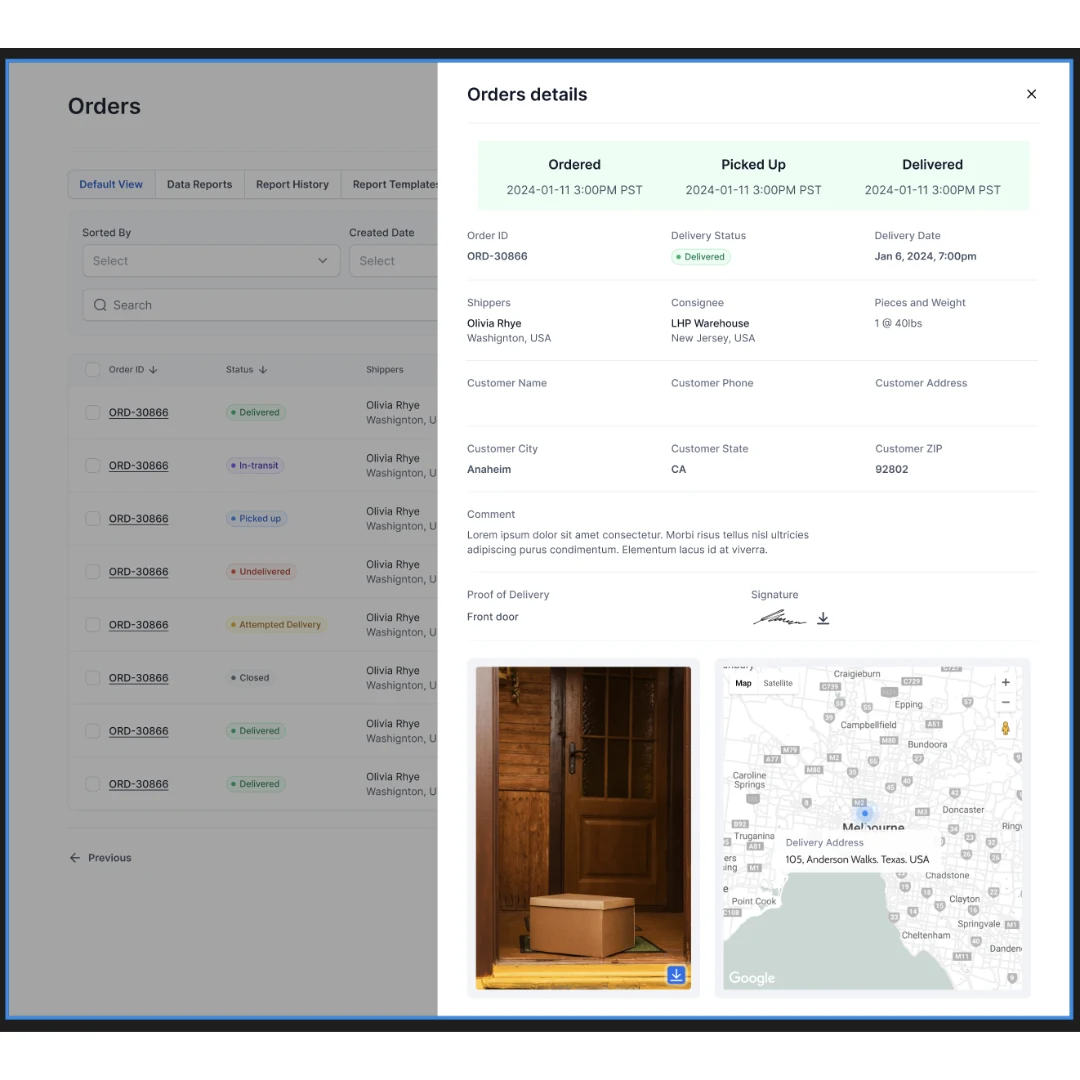
Task: Switch map to Satellite view
Action: (x=778, y=683)
